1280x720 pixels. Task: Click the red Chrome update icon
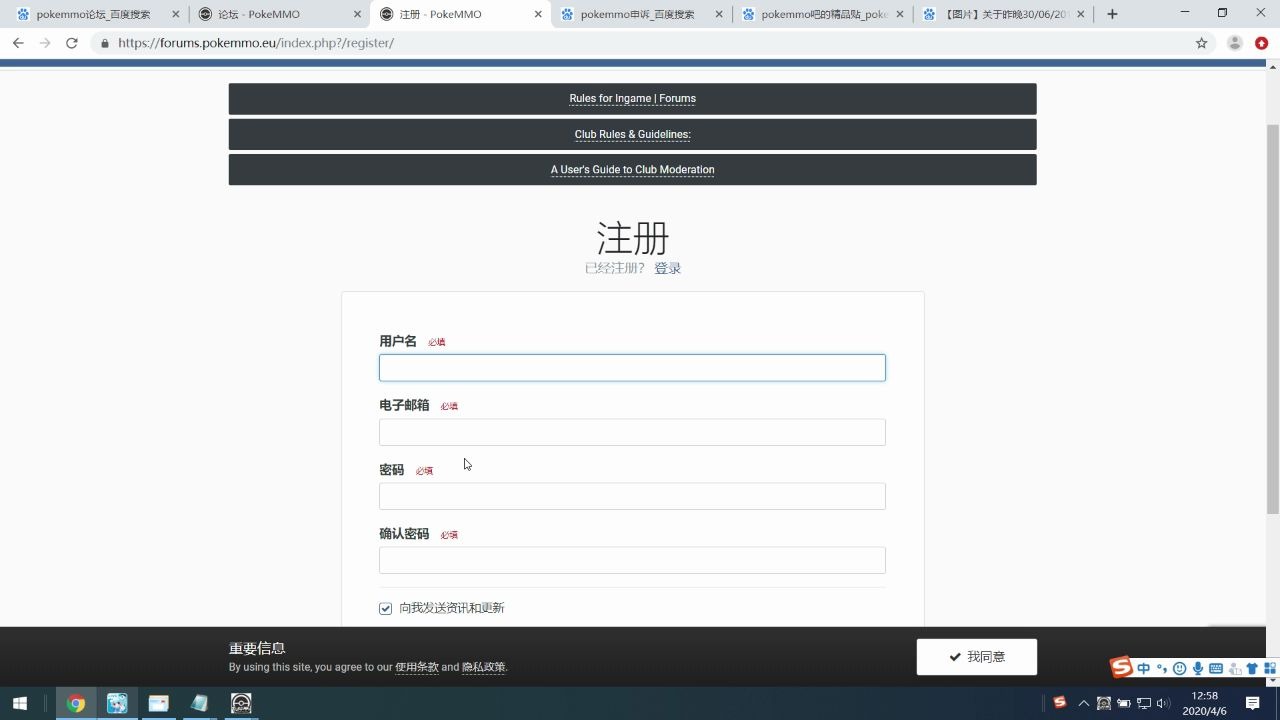1262,43
